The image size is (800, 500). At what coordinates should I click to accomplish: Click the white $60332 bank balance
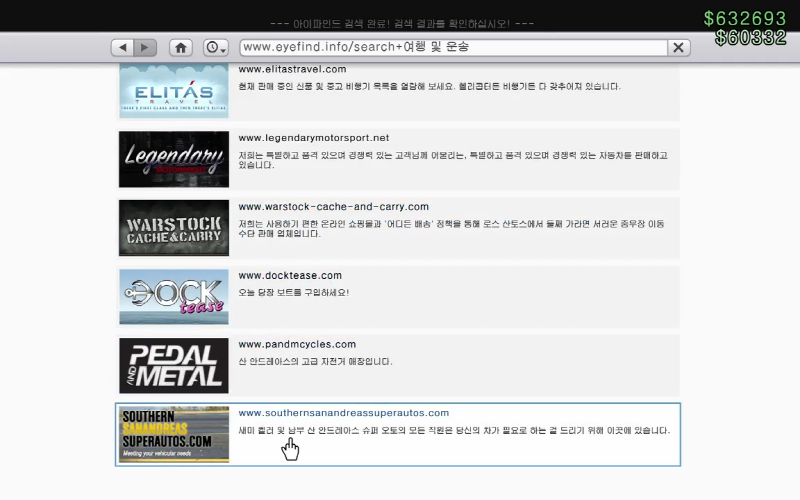[x=751, y=37]
